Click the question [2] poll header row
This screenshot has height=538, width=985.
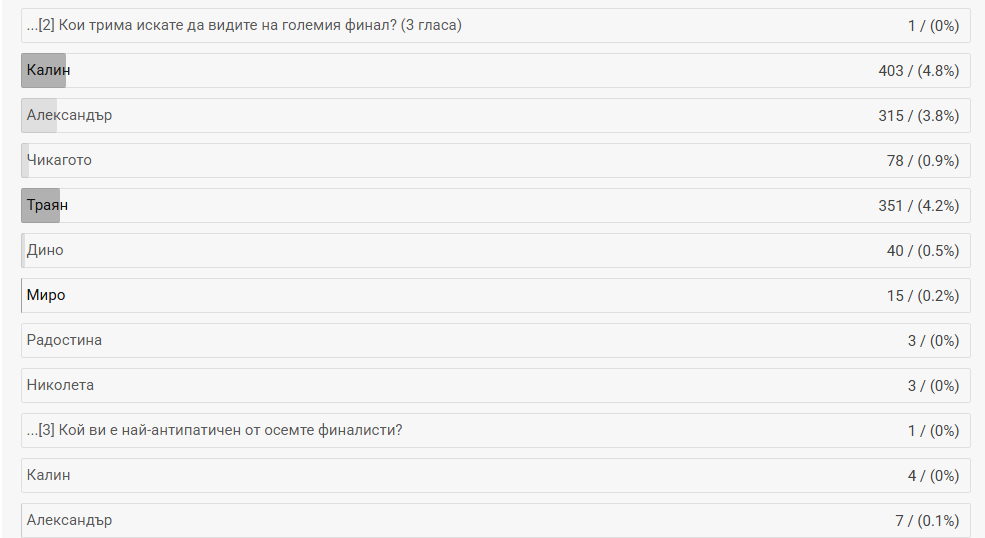[x=244, y=25]
